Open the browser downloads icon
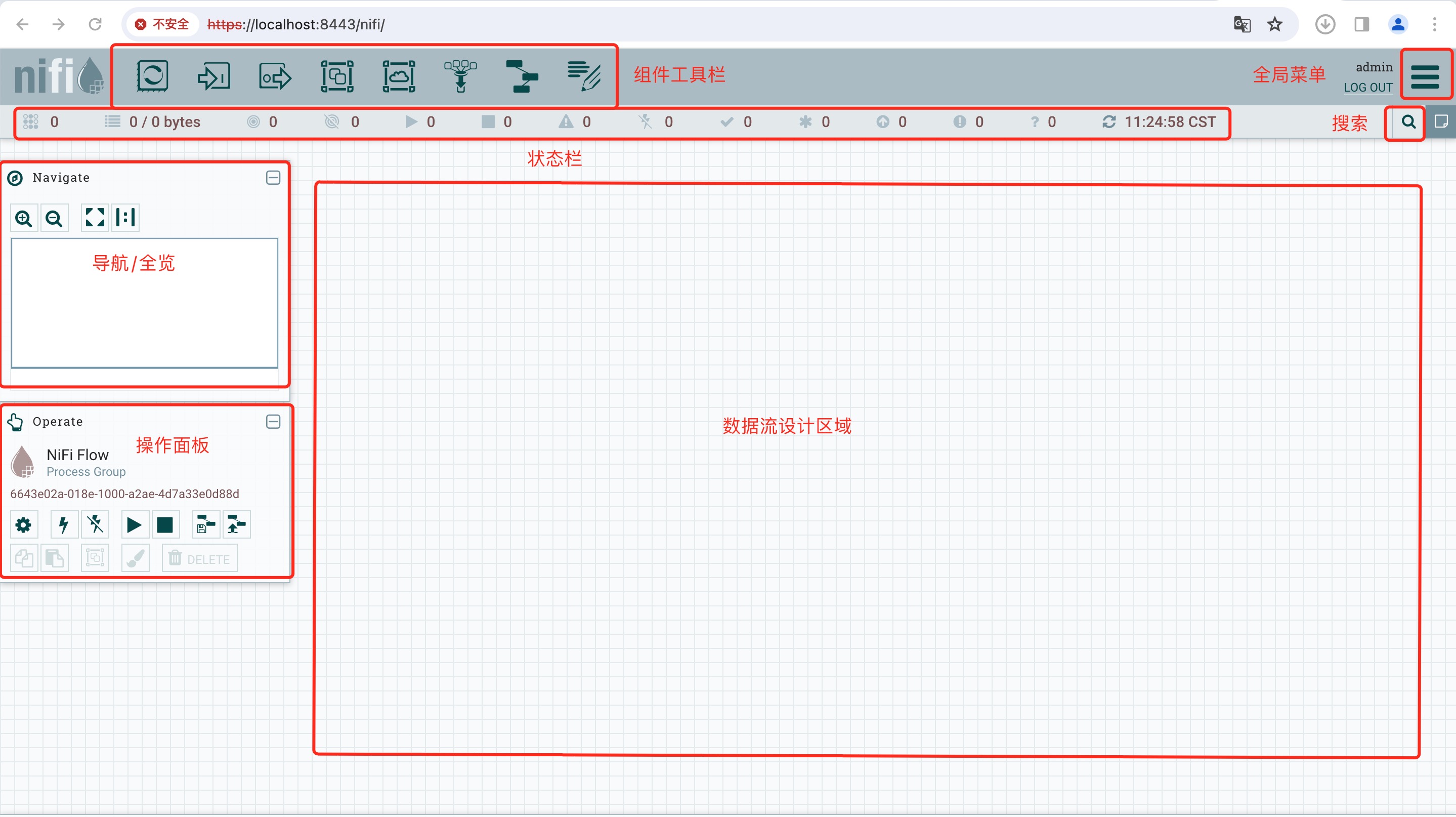The image size is (1456, 817). pyautogui.click(x=1325, y=24)
